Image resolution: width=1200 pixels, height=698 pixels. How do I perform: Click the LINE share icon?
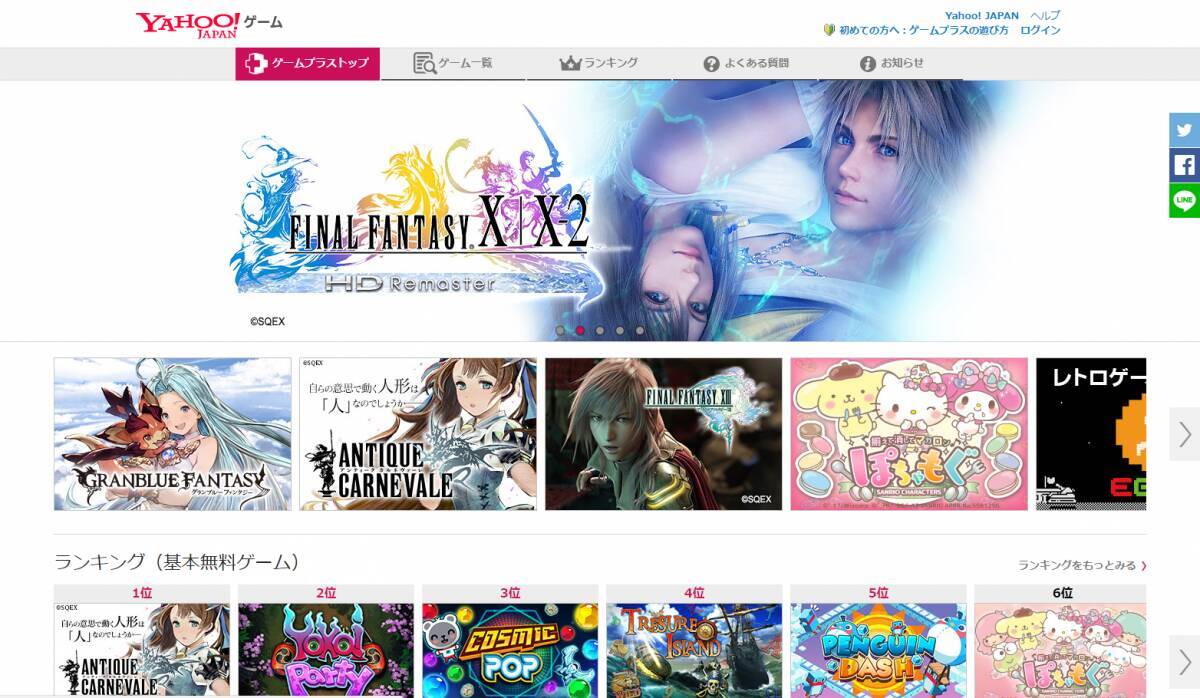1185,199
